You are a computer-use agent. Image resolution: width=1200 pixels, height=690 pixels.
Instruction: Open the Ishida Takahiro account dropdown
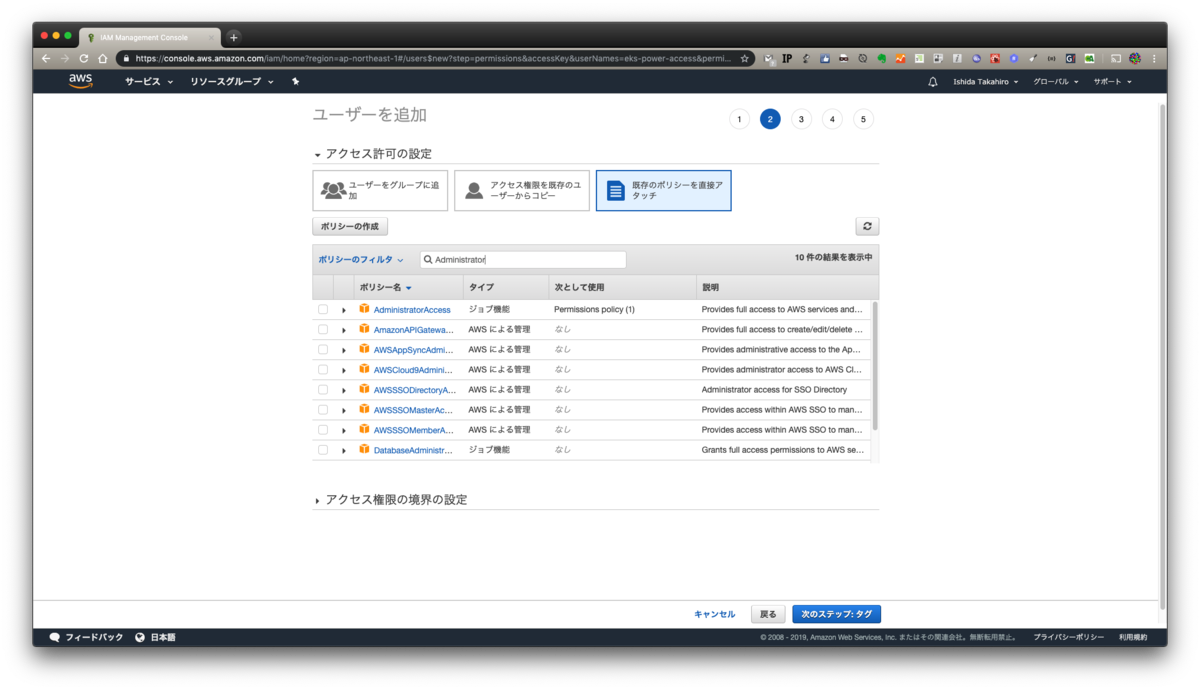pyautogui.click(x=986, y=82)
